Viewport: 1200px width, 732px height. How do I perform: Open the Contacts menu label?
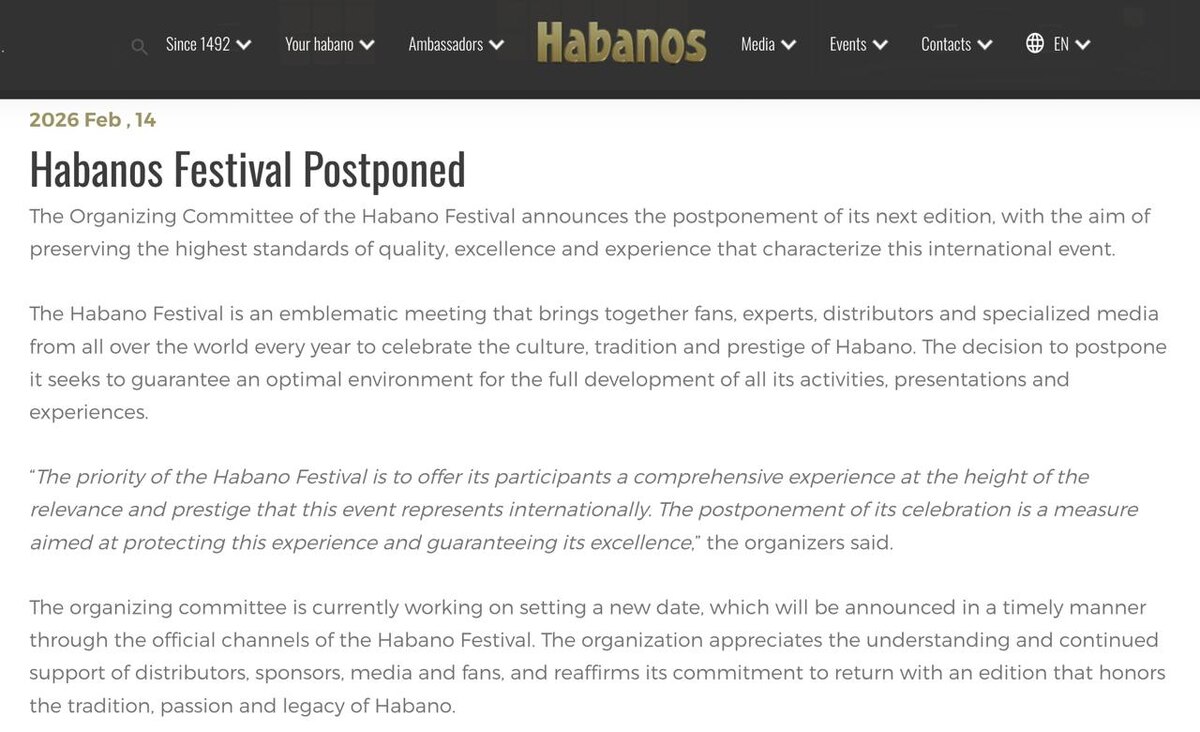pos(946,44)
